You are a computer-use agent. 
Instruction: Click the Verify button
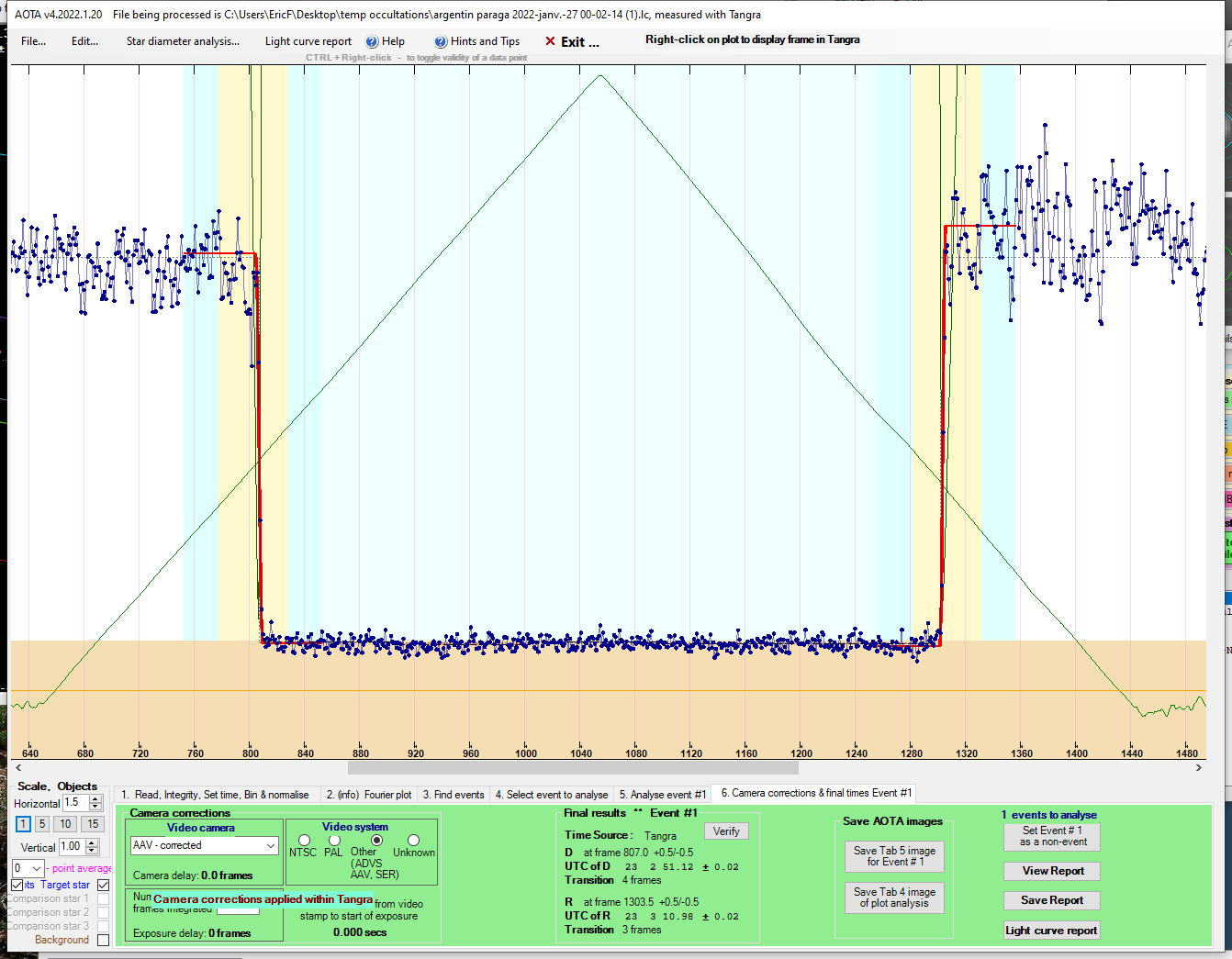tap(726, 831)
